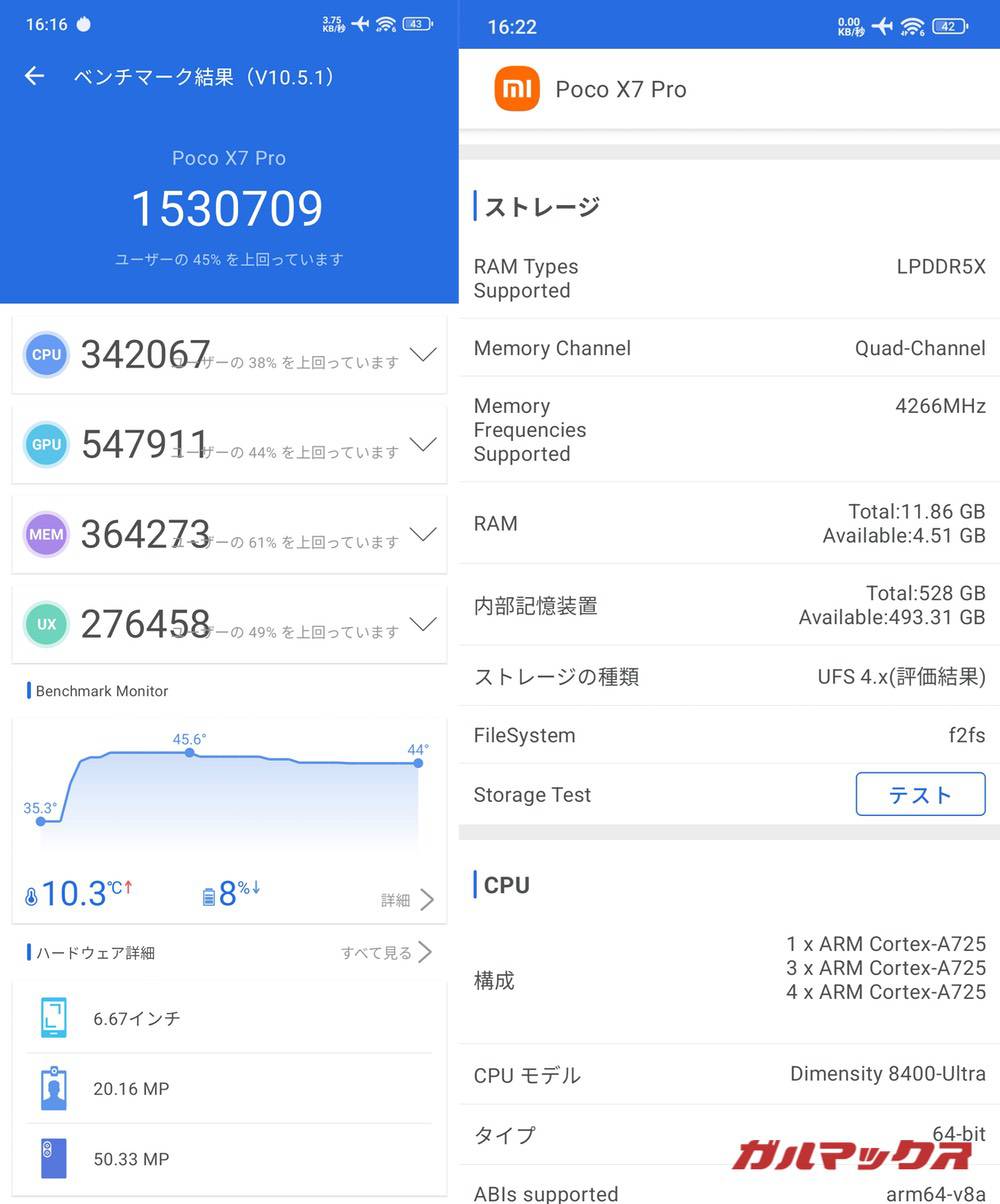Expand the GPU score details chevron
1000x1204 pixels.
423,444
